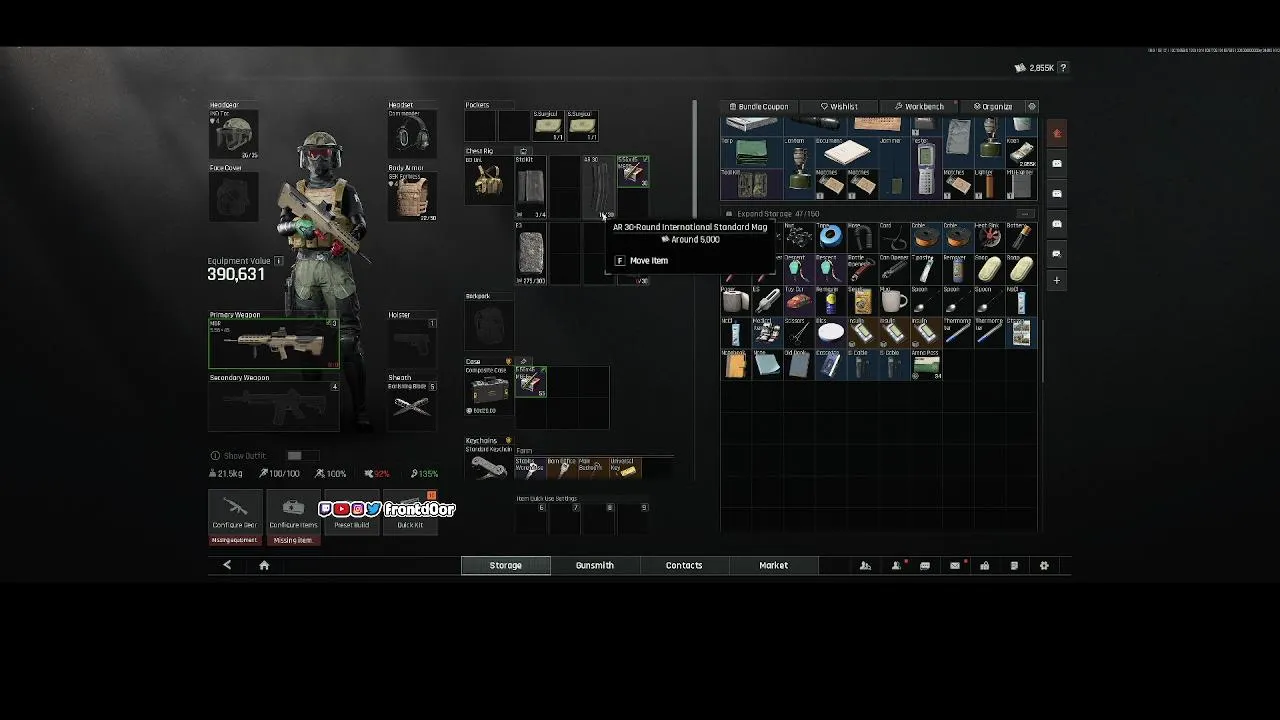Image resolution: width=1280 pixels, height=720 pixels.
Task: Select the empty Secondary Weapon slot
Action: coord(274,406)
